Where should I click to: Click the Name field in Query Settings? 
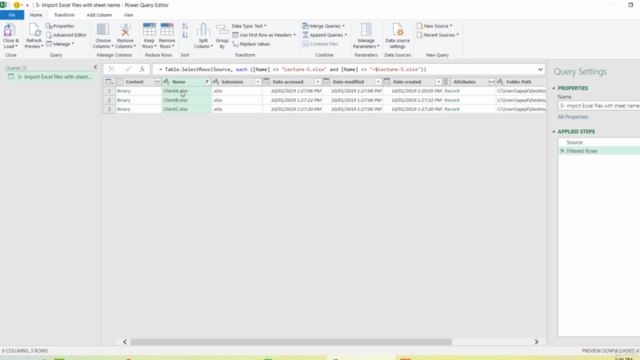(x=599, y=106)
